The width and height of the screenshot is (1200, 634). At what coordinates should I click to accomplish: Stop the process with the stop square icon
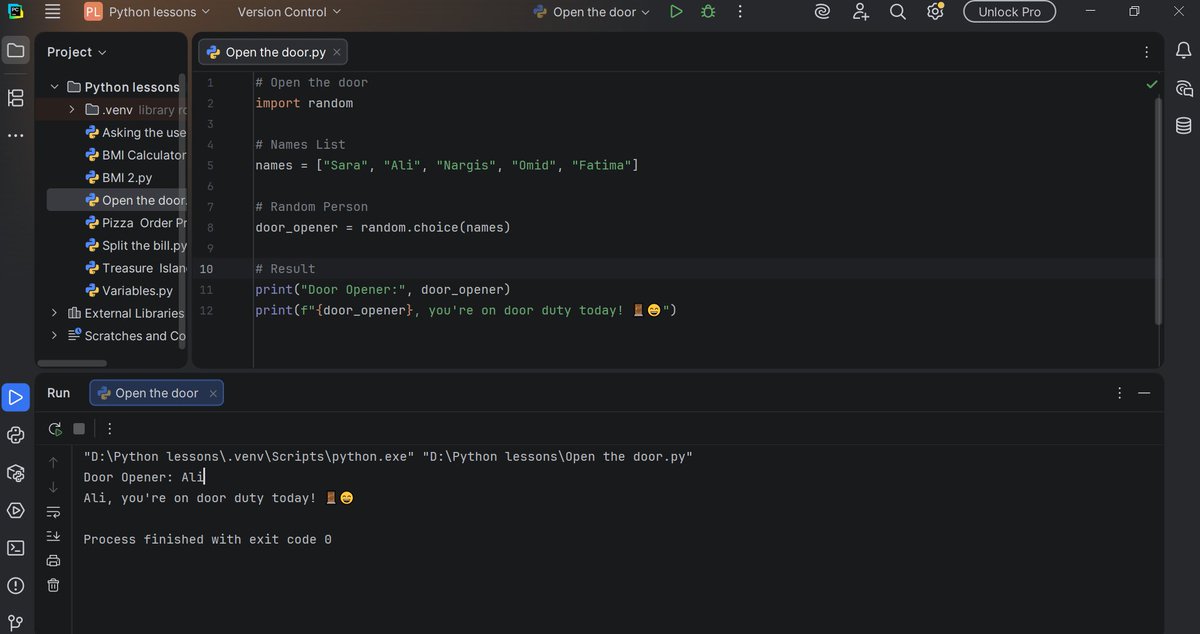click(79, 429)
